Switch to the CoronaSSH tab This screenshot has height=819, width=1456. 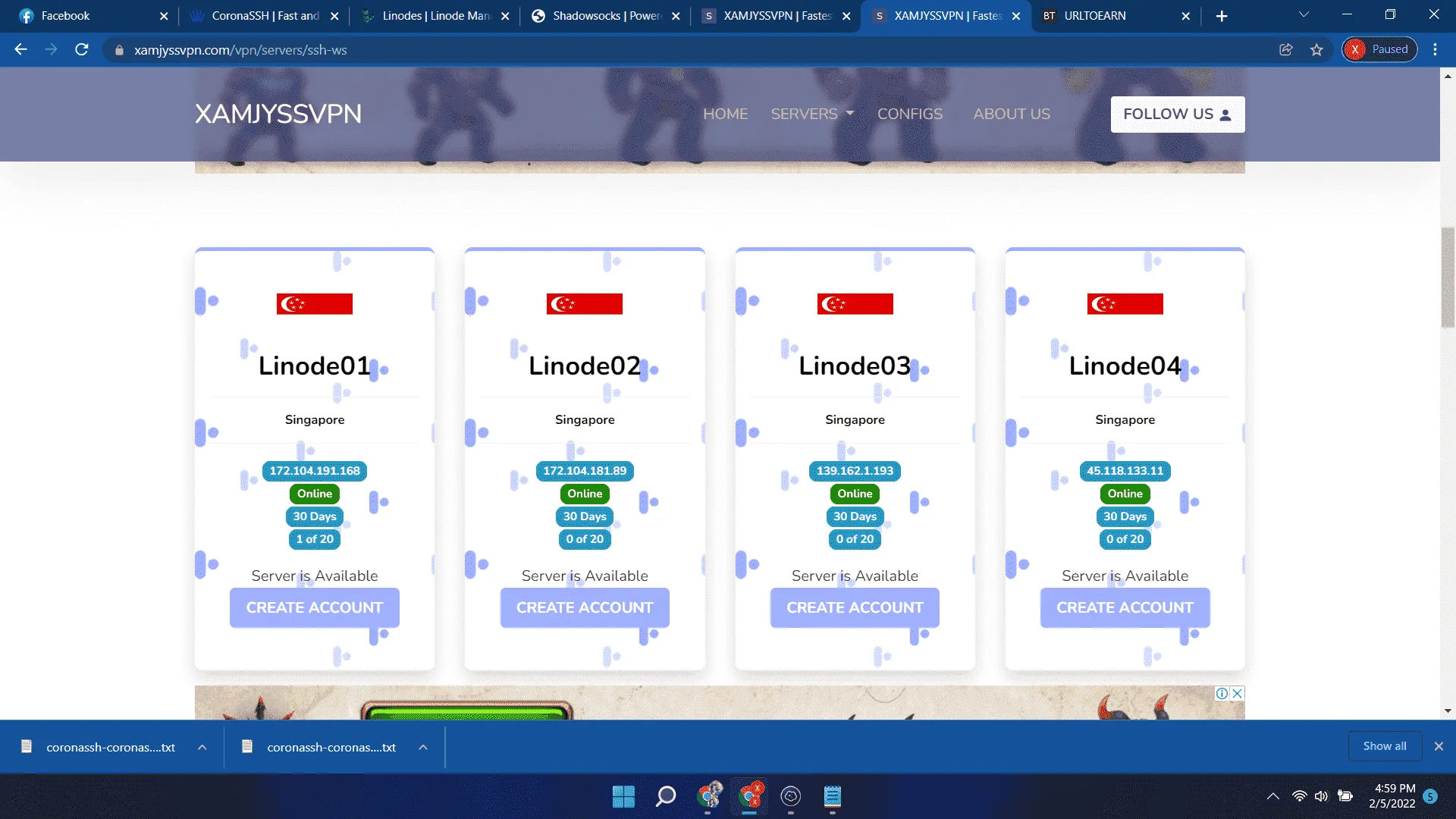(264, 16)
